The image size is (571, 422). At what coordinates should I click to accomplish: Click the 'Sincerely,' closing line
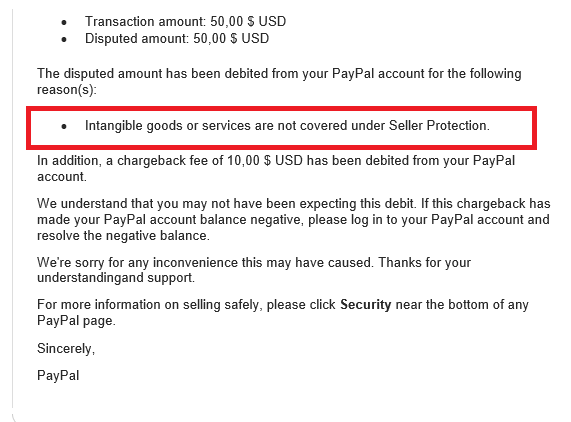[66, 349]
